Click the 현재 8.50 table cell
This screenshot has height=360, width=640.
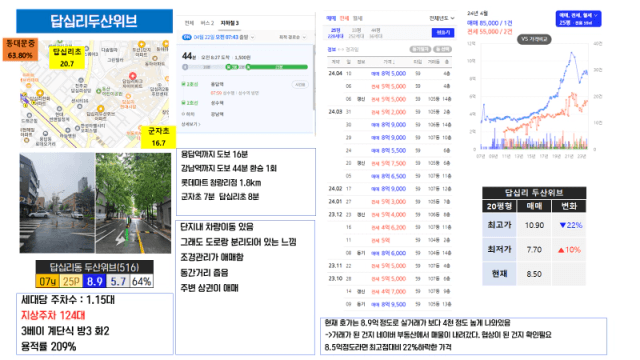[x=534, y=274]
